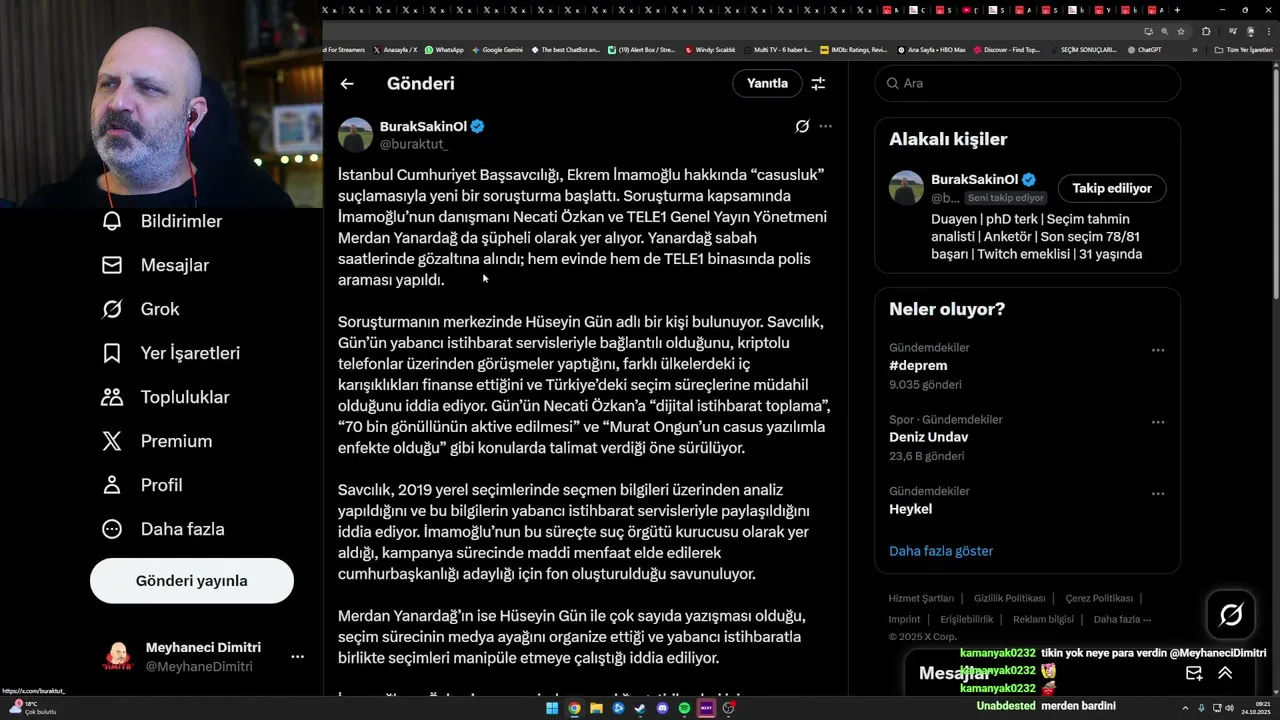
Task: Open Chrome from the taskbar
Action: 574,708
